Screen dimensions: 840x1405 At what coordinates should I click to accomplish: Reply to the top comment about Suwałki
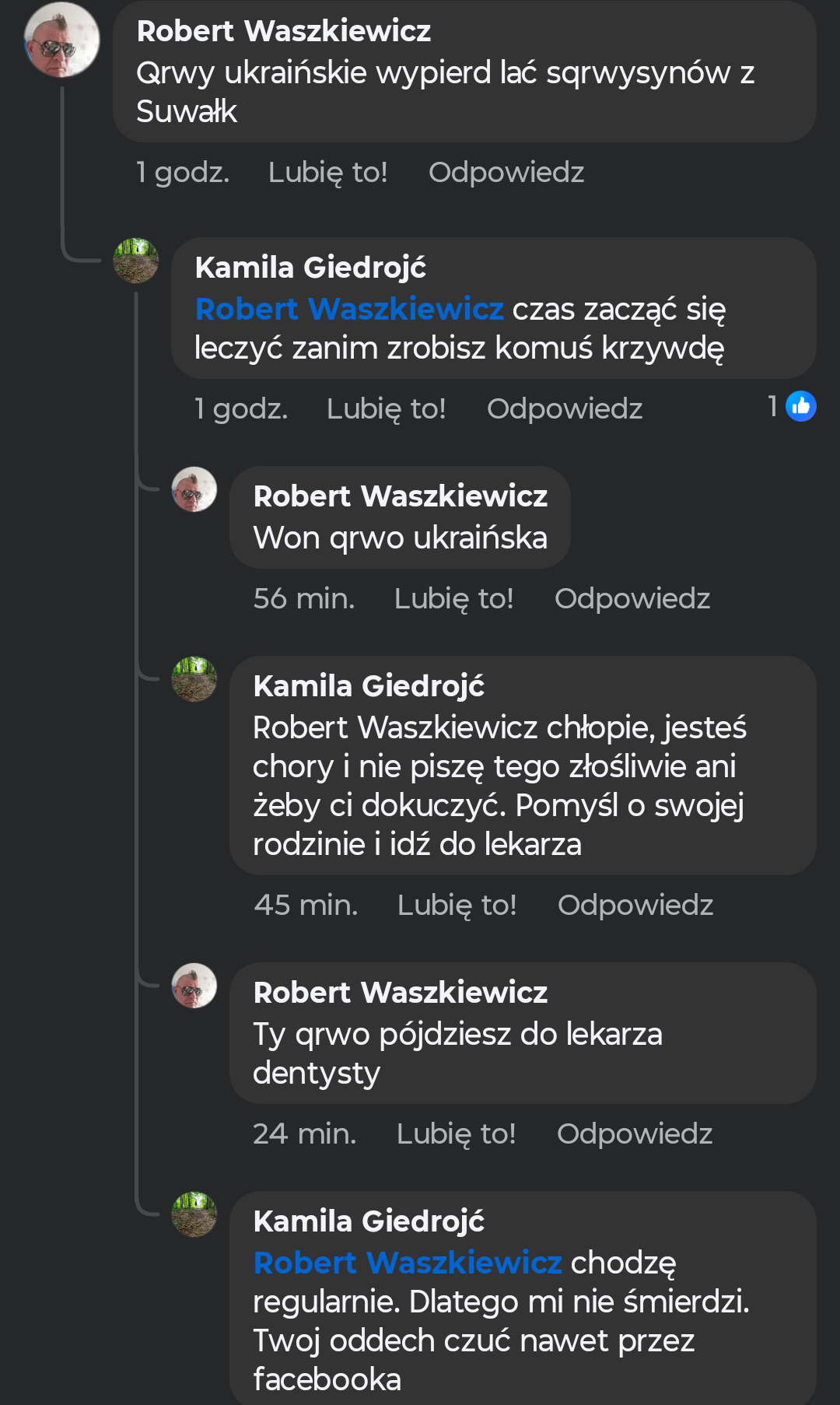click(506, 172)
